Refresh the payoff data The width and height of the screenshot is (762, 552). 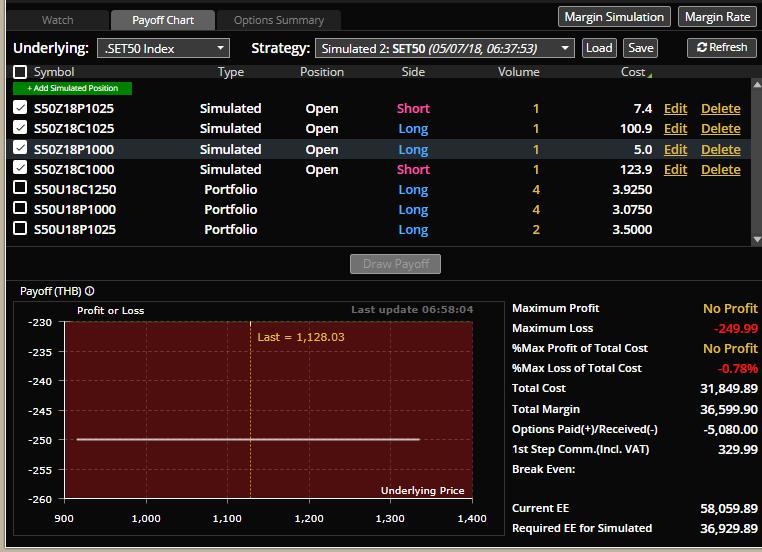tap(722, 48)
